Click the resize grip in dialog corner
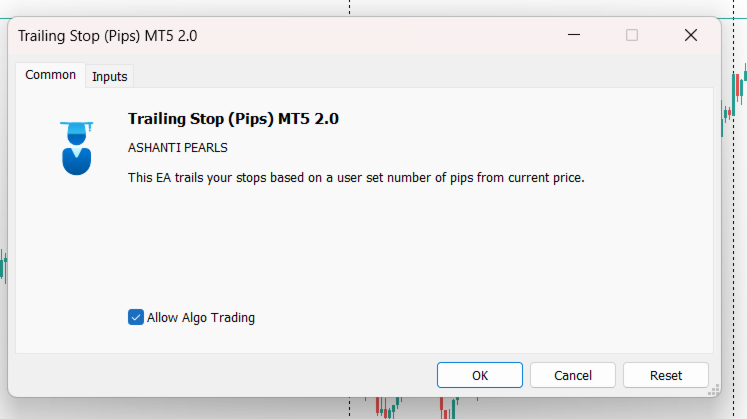 point(713,390)
